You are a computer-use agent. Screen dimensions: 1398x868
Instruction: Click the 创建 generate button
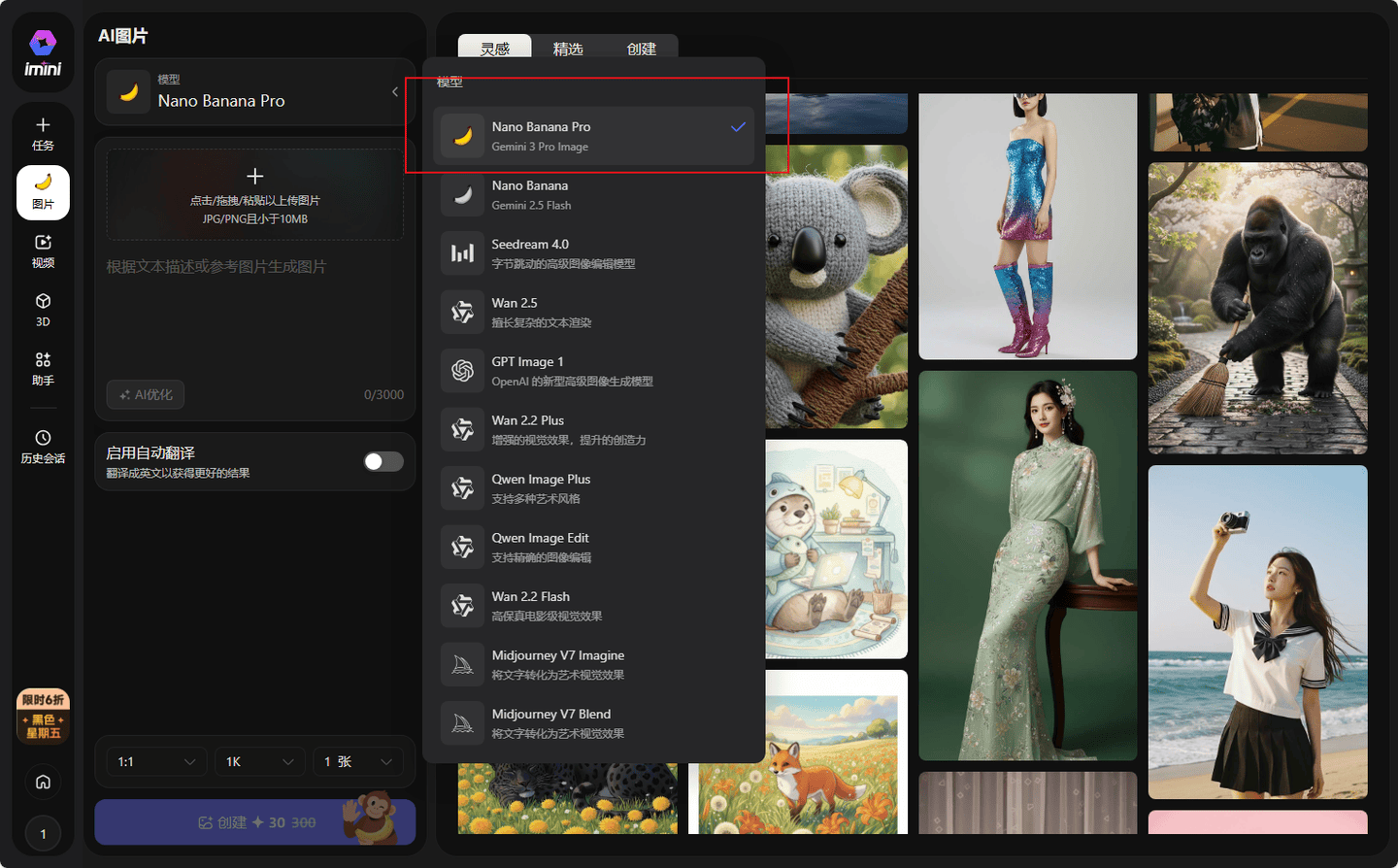coord(254,822)
